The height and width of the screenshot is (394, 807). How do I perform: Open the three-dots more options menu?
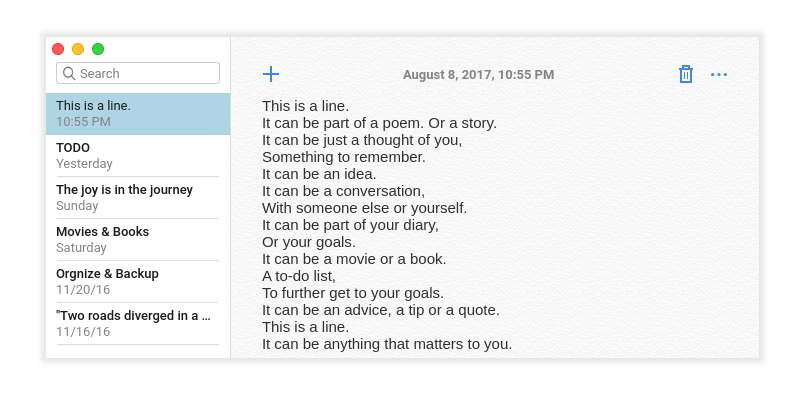[718, 75]
